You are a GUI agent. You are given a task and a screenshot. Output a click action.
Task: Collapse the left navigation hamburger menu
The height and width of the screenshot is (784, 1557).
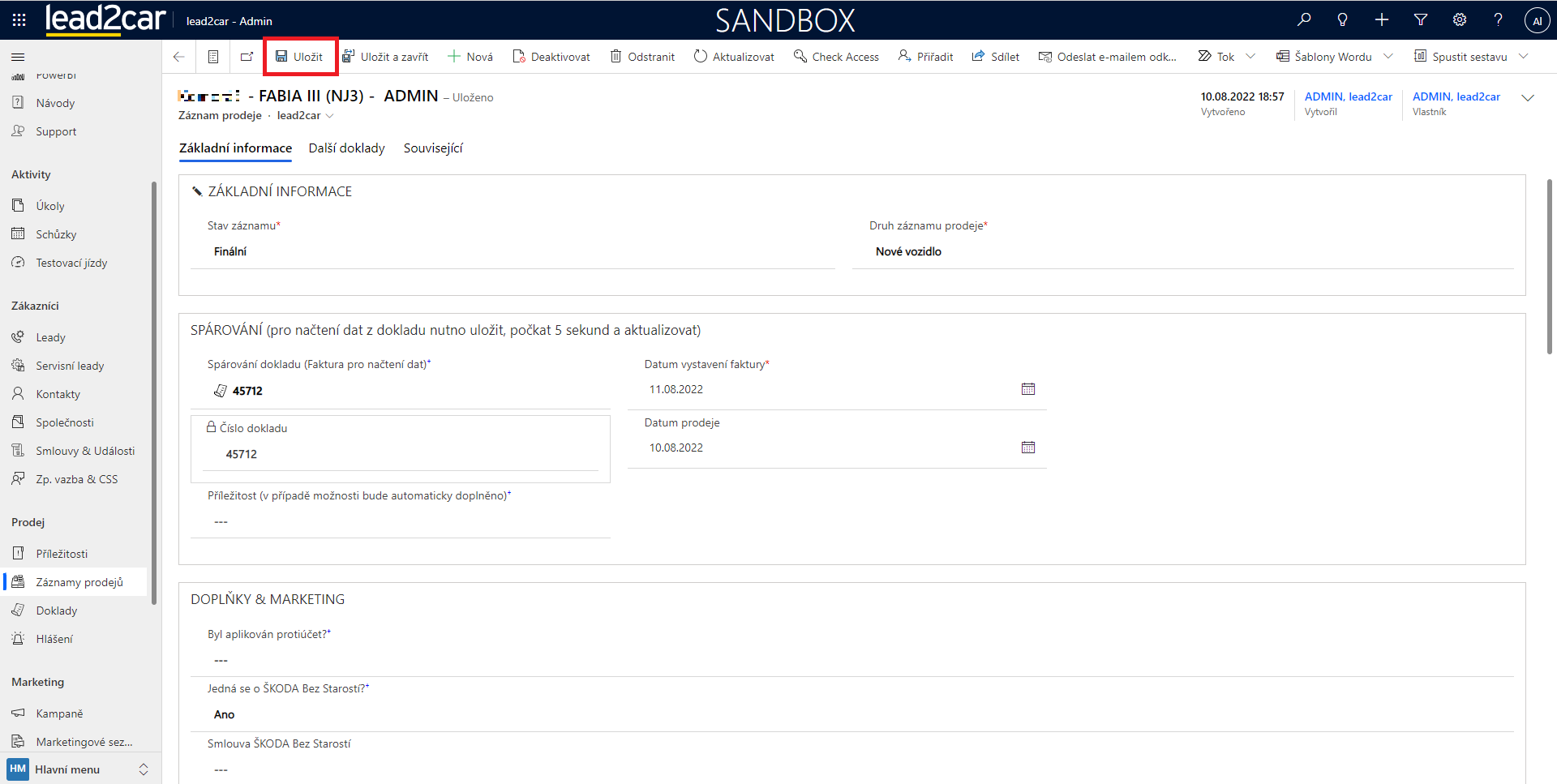point(18,57)
